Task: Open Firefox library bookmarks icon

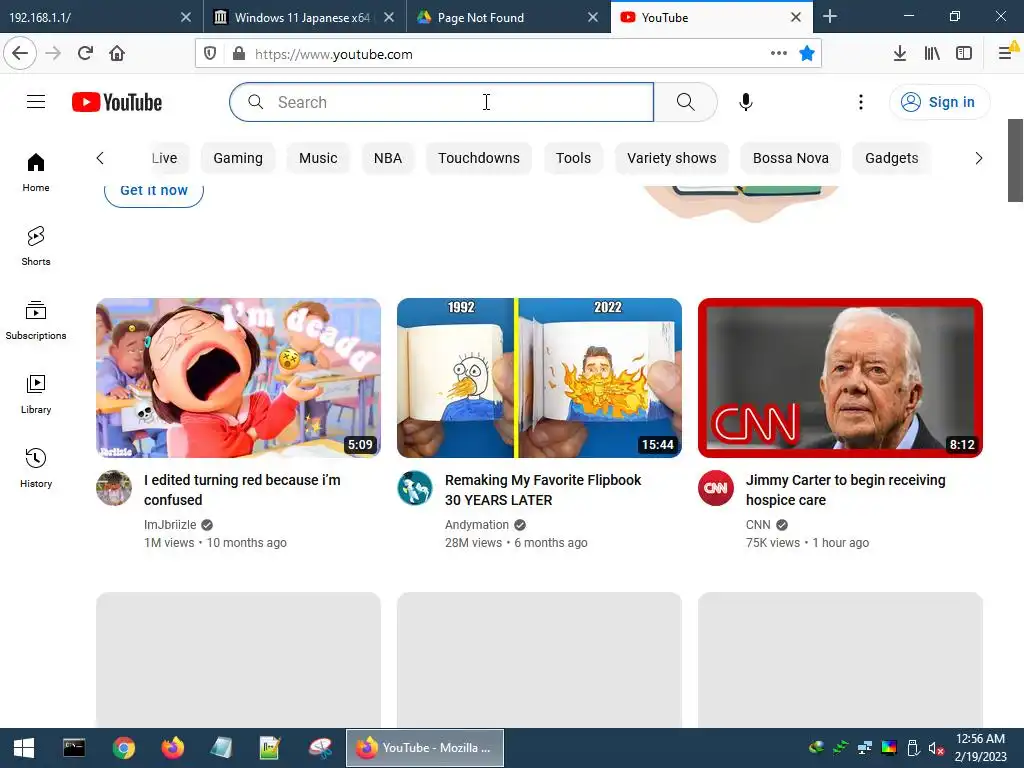Action: click(932, 54)
